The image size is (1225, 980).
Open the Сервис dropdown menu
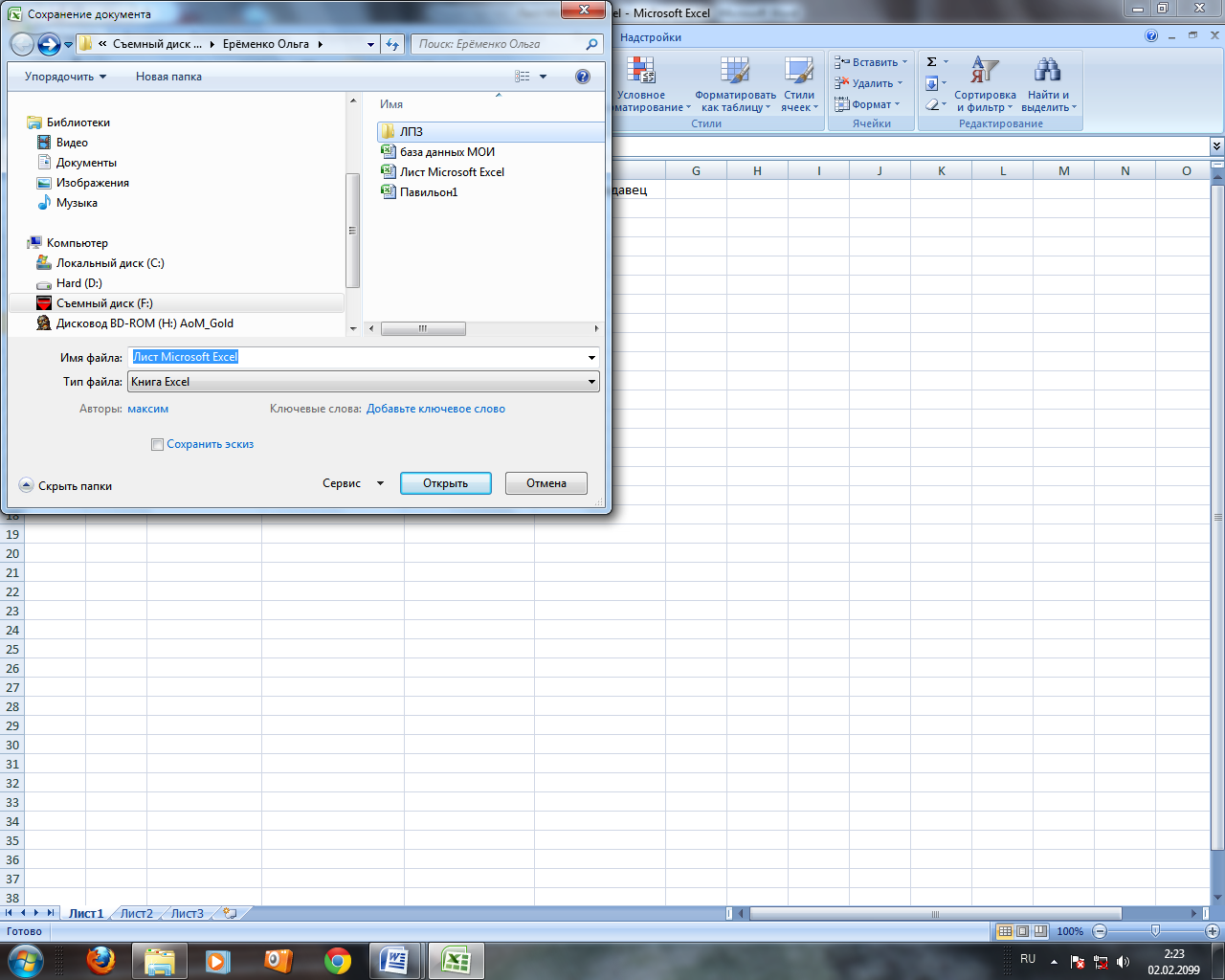click(x=353, y=483)
